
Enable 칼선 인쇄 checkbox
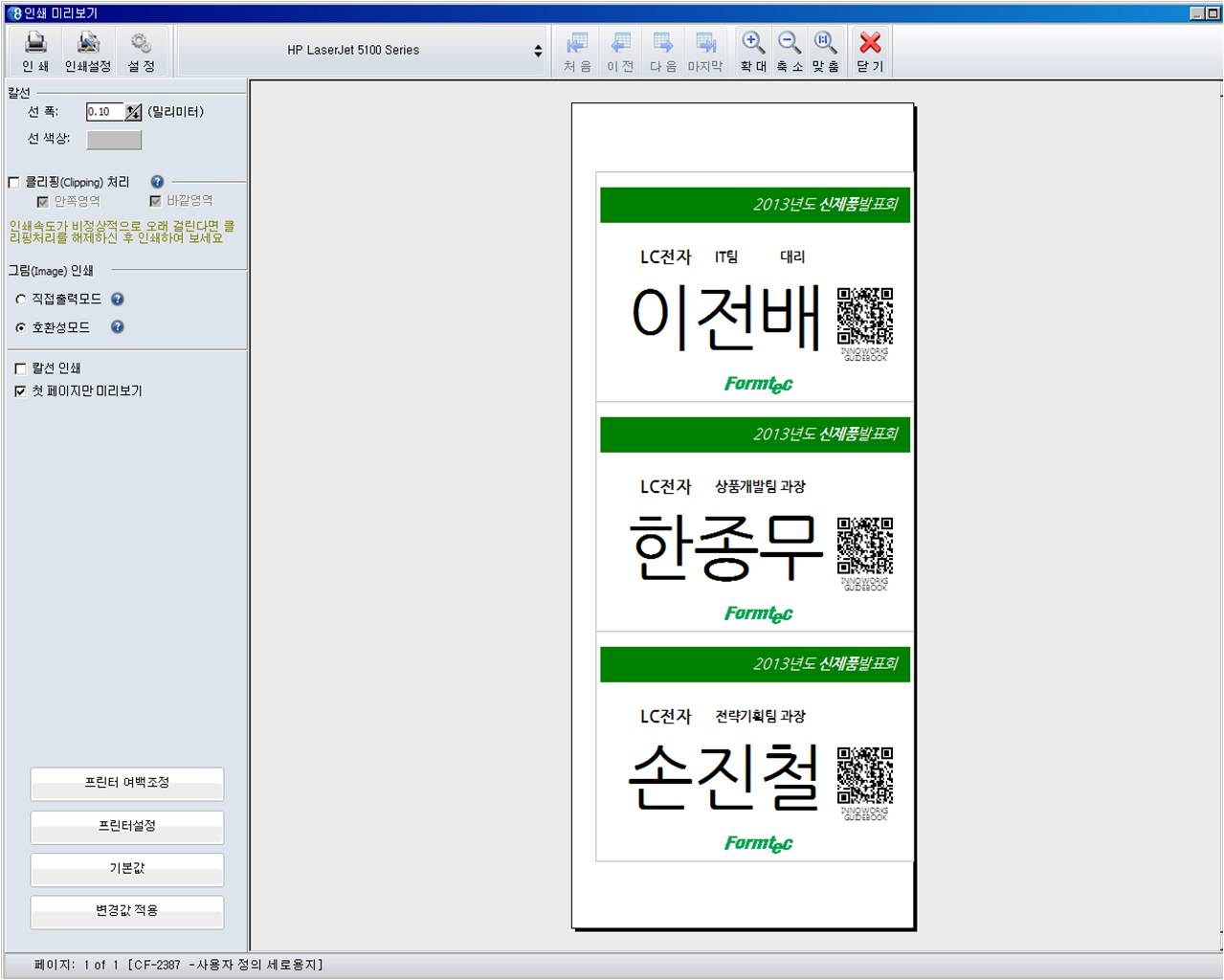[x=20, y=368]
